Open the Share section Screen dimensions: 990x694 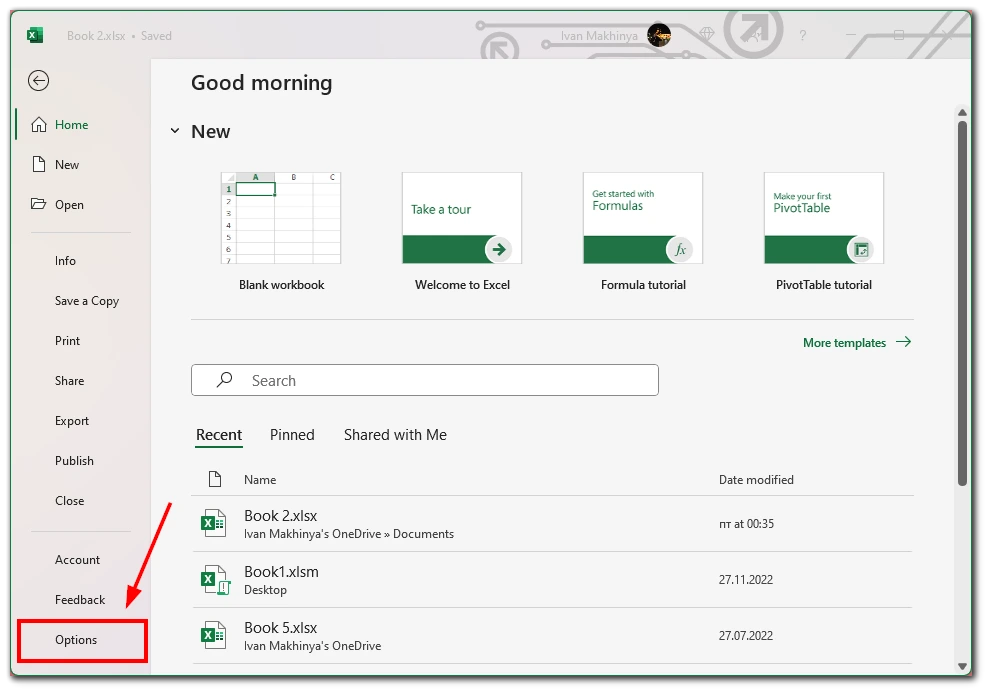point(69,381)
